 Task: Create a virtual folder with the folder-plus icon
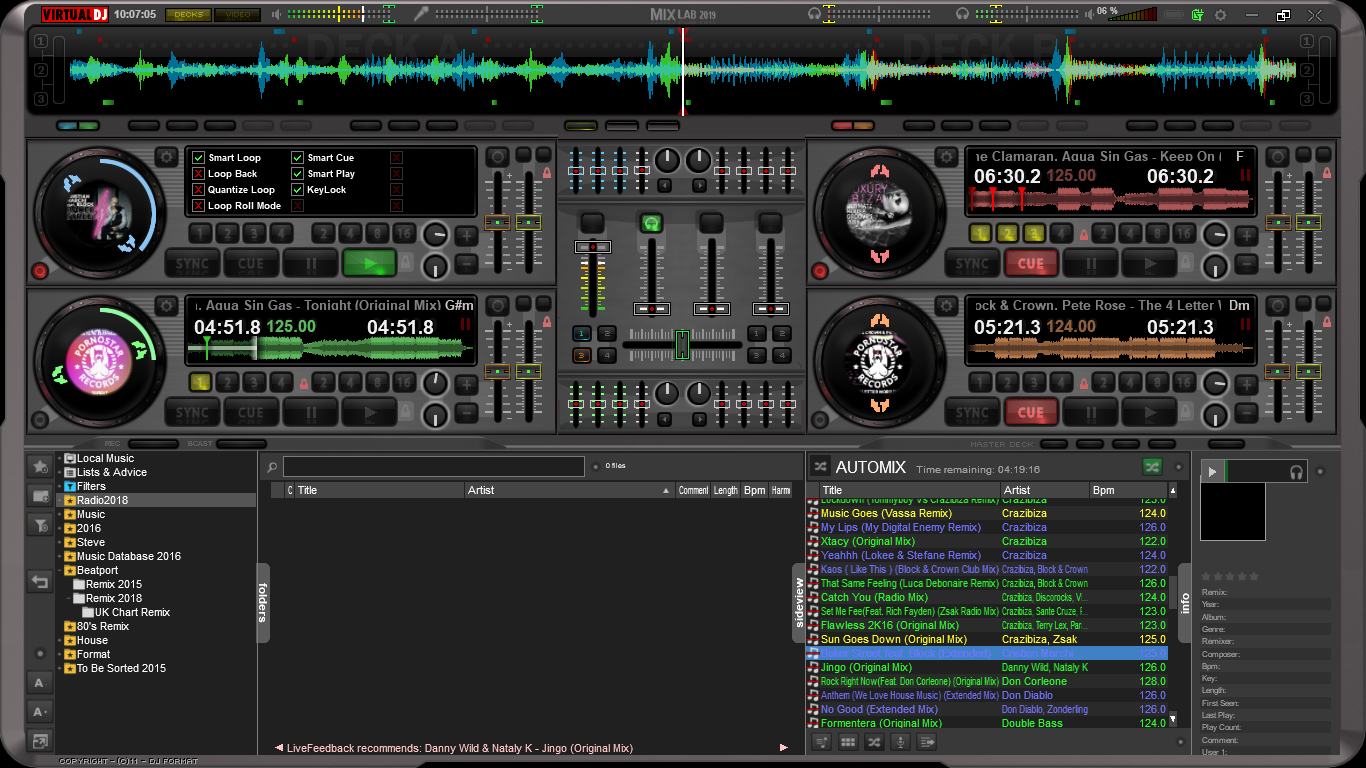click(x=40, y=495)
